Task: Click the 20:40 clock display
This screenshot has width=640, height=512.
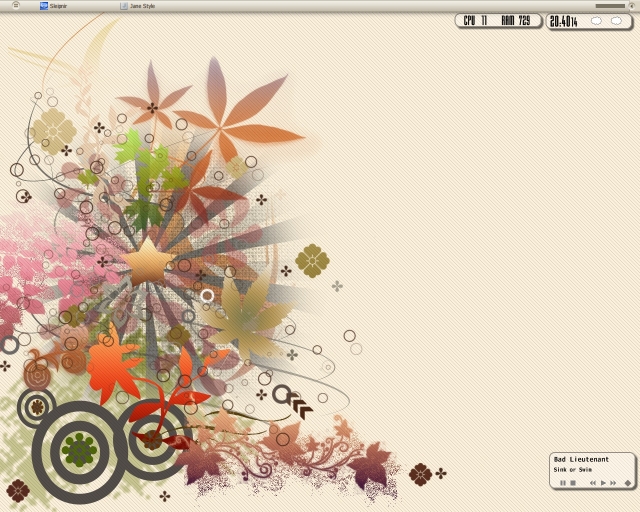Action: [564, 21]
